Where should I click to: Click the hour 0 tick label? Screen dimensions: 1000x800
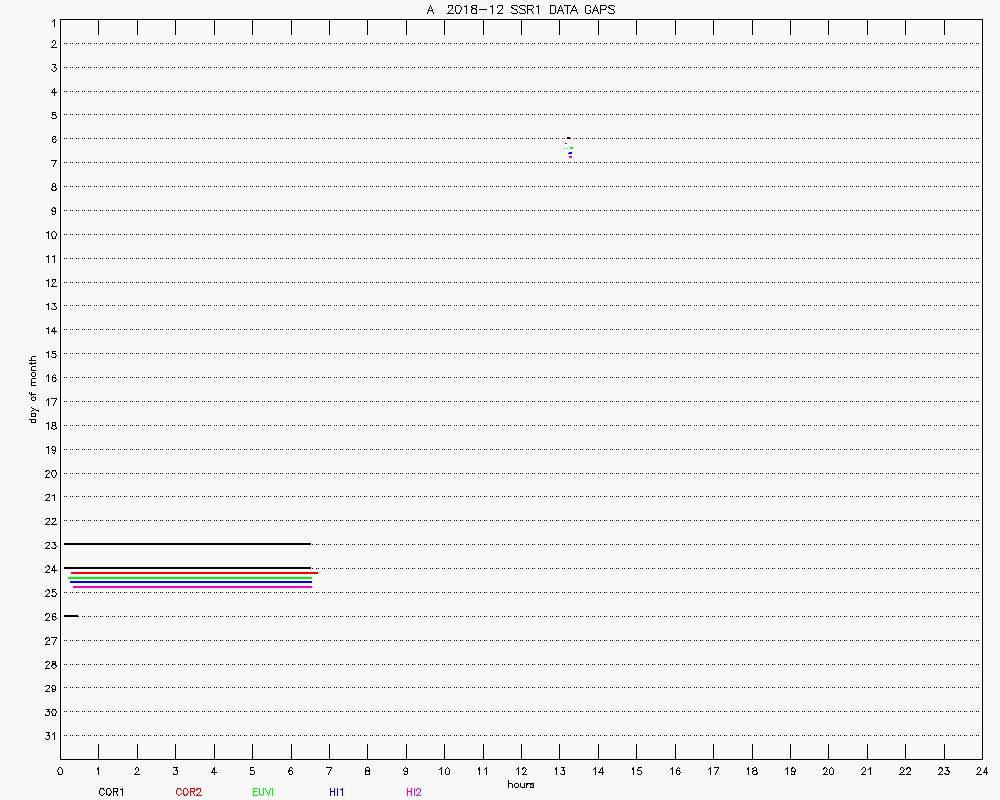click(x=60, y=771)
